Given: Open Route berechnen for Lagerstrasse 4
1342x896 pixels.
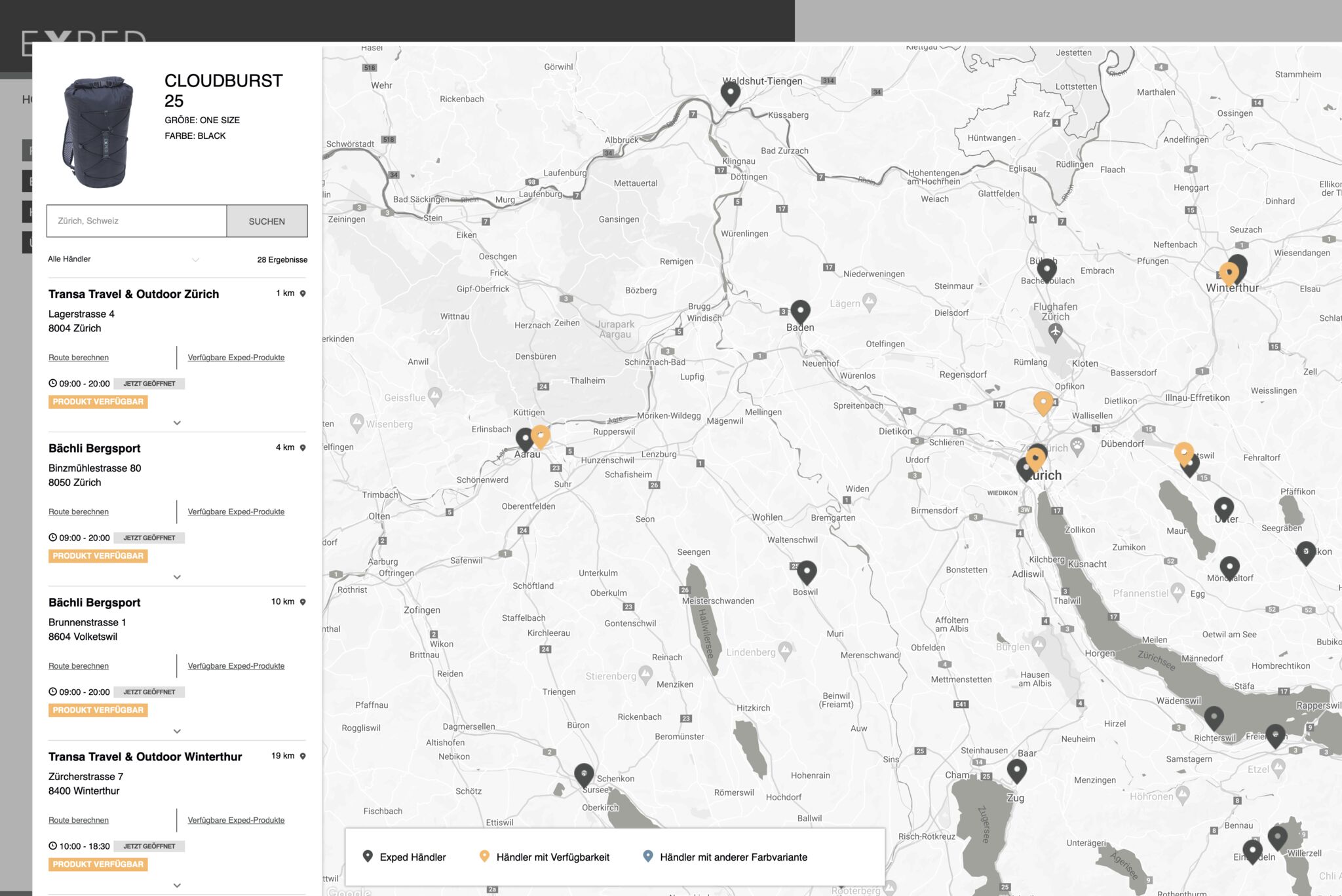Looking at the screenshot, I should point(79,358).
